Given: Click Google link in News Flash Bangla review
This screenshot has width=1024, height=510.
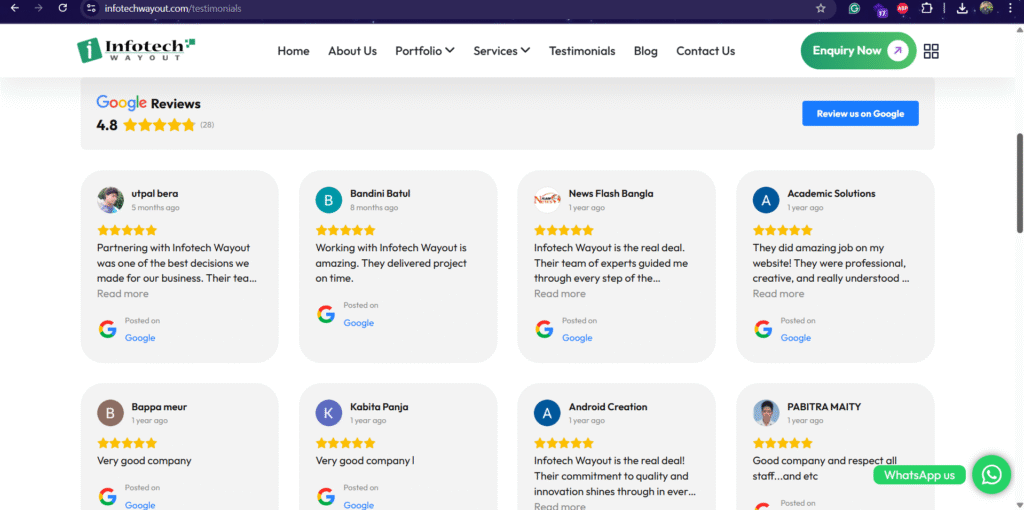Looking at the screenshot, I should 577,338.
